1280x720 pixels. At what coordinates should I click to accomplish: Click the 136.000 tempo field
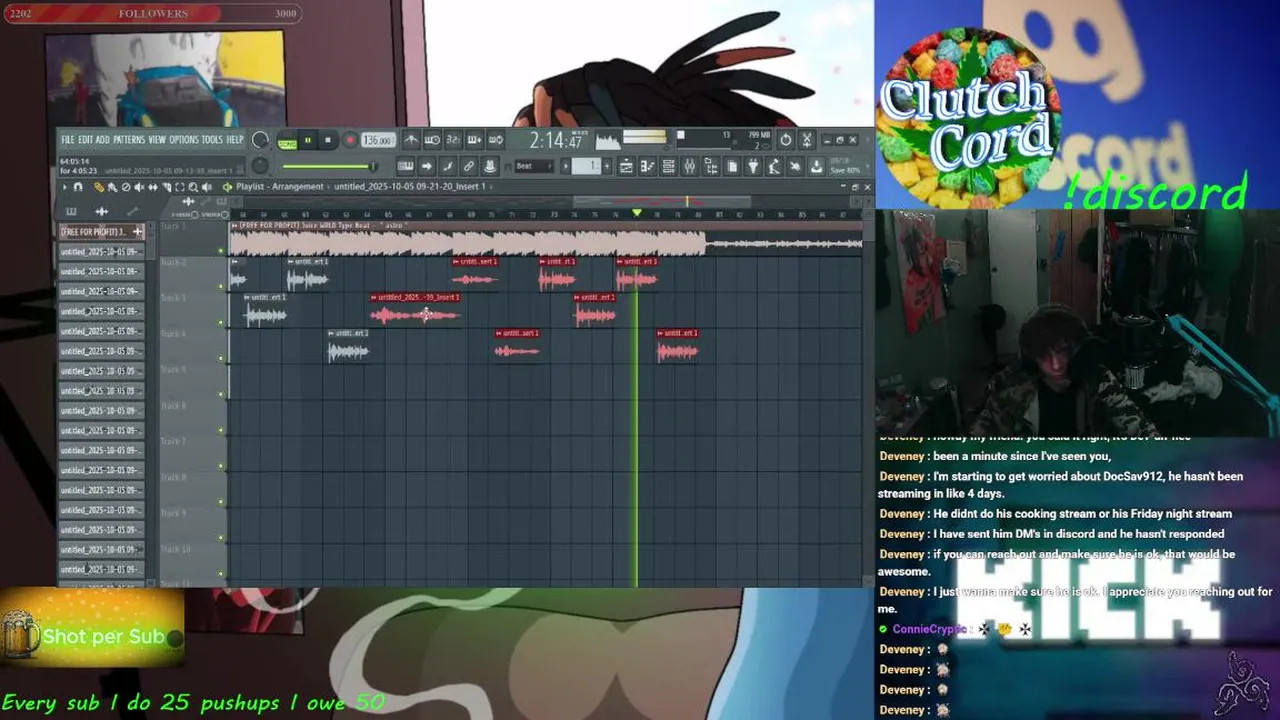(378, 140)
